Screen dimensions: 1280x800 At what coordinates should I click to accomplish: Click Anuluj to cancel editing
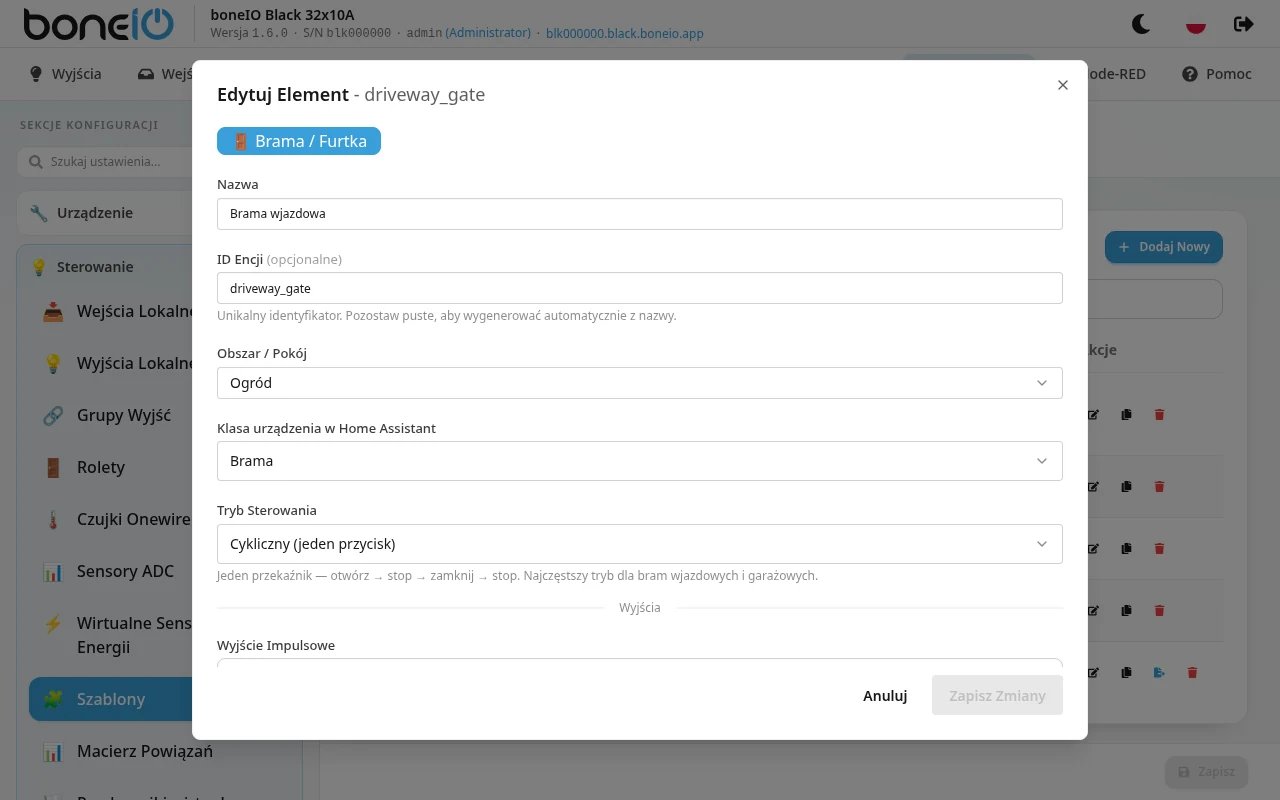(885, 695)
